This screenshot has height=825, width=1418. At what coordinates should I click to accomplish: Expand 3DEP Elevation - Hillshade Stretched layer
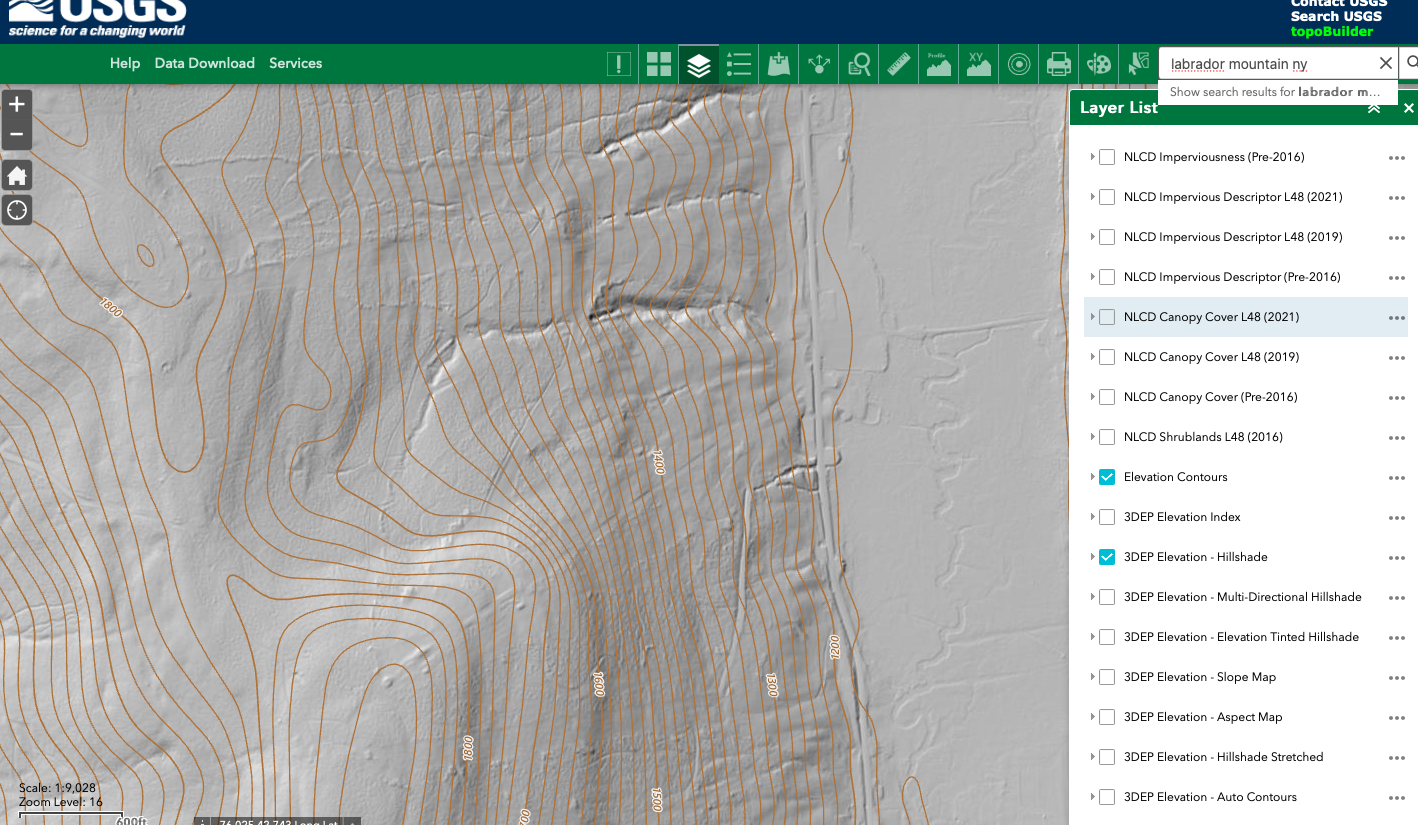tap(1092, 757)
